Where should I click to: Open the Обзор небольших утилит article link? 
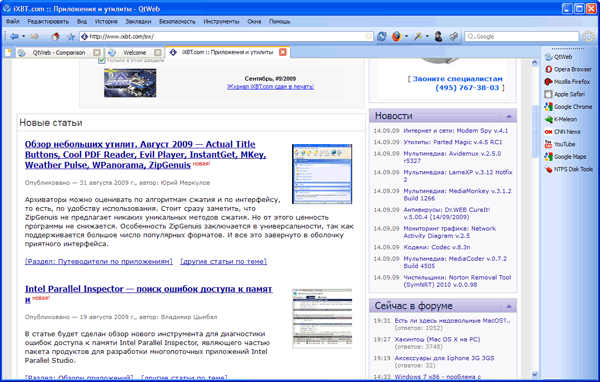[146, 155]
